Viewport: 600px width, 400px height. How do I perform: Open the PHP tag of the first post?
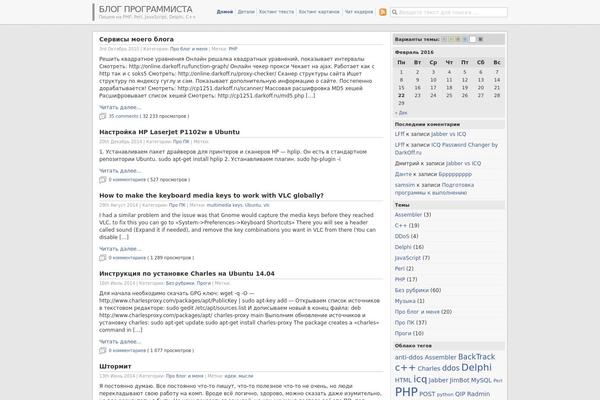(x=233, y=49)
